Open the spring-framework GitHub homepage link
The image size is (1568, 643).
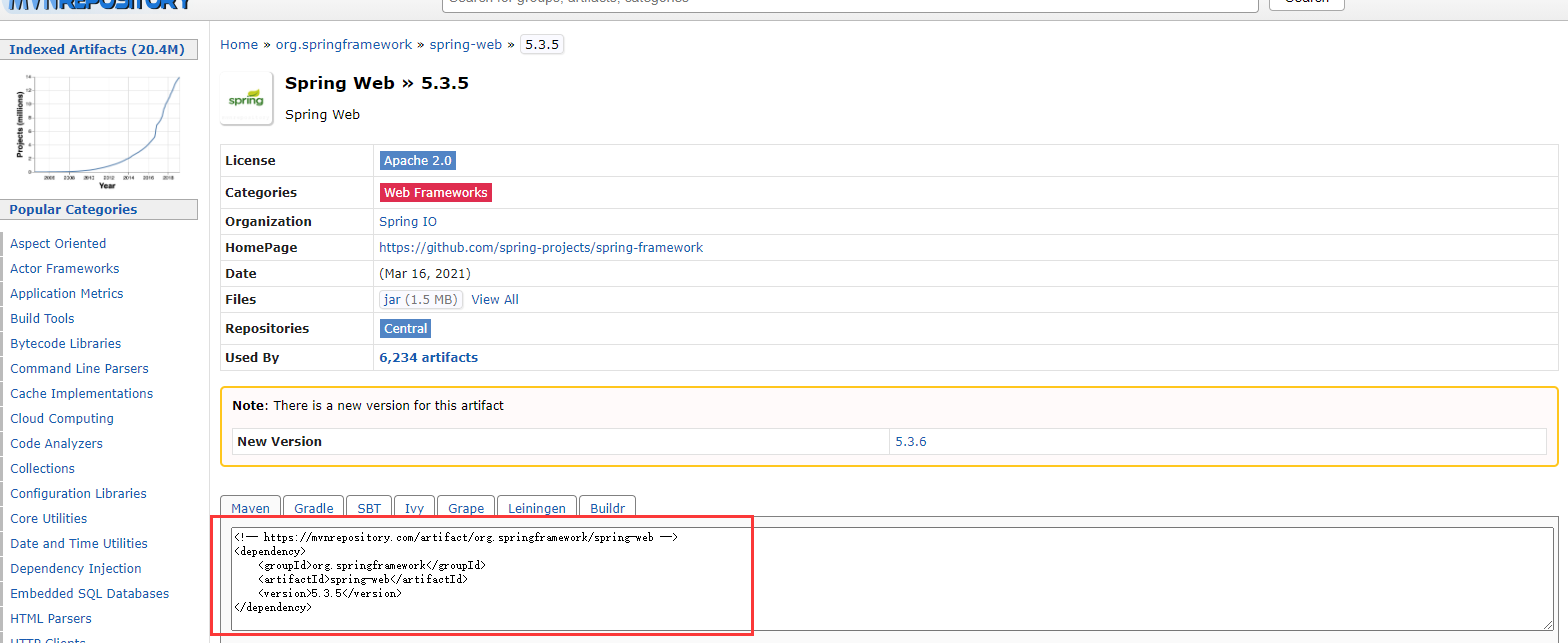click(x=541, y=247)
